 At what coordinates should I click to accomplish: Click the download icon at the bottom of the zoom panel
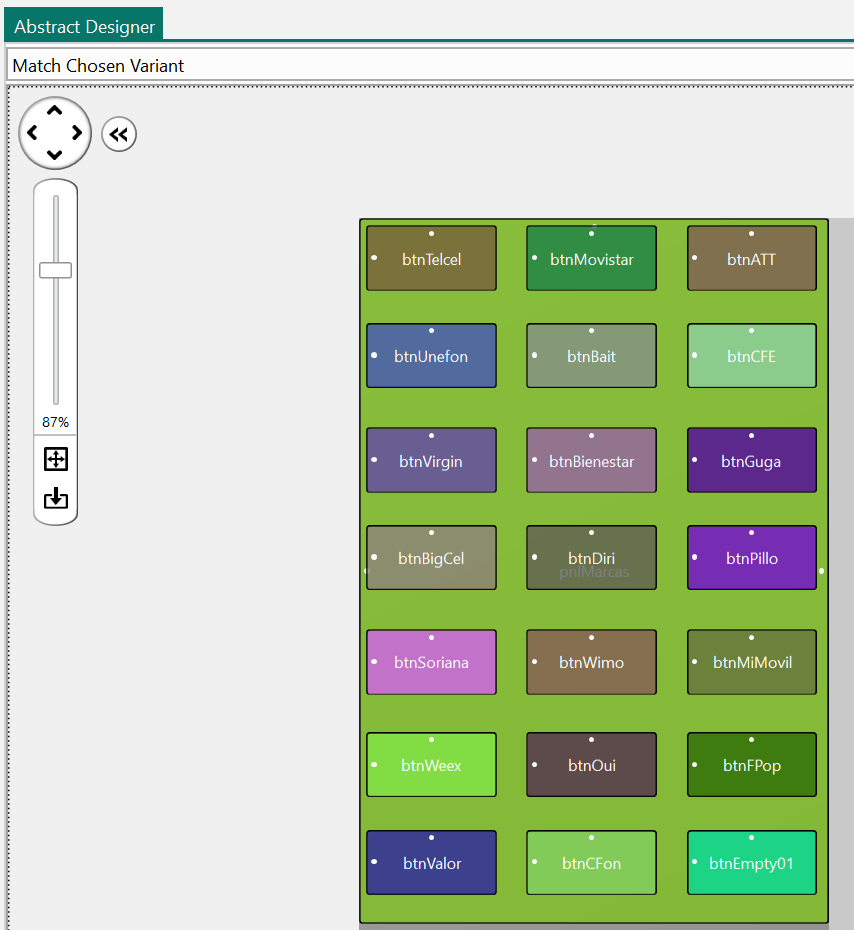[56, 498]
